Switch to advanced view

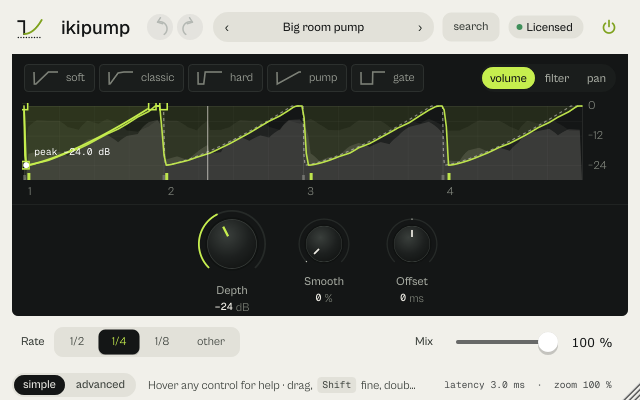pyautogui.click(x=100, y=384)
